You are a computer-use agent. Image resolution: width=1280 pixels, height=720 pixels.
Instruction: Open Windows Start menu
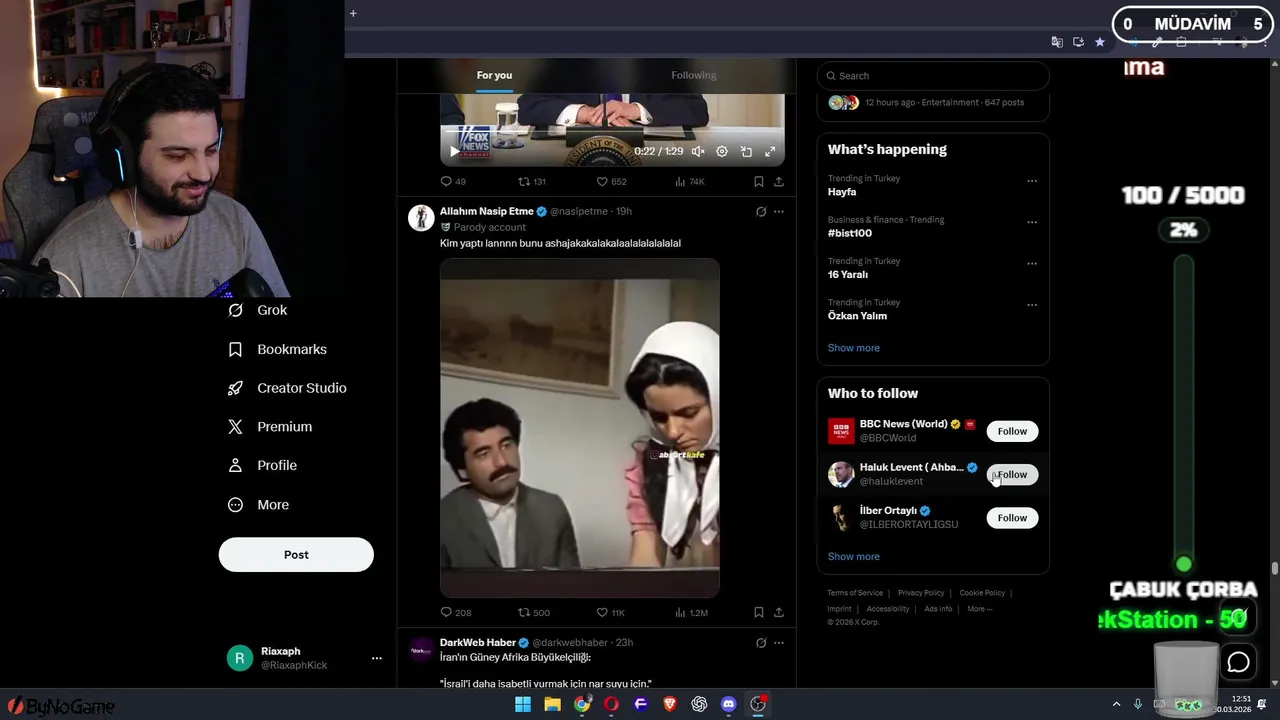coord(523,704)
